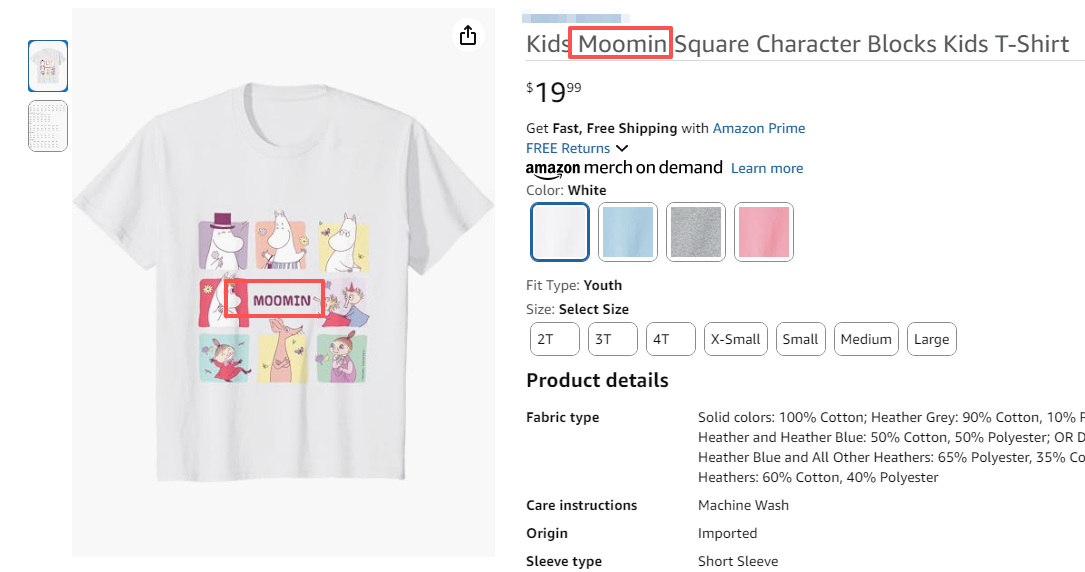Select the White color swatch
Viewport: 1085px width, 572px height.
click(x=560, y=232)
